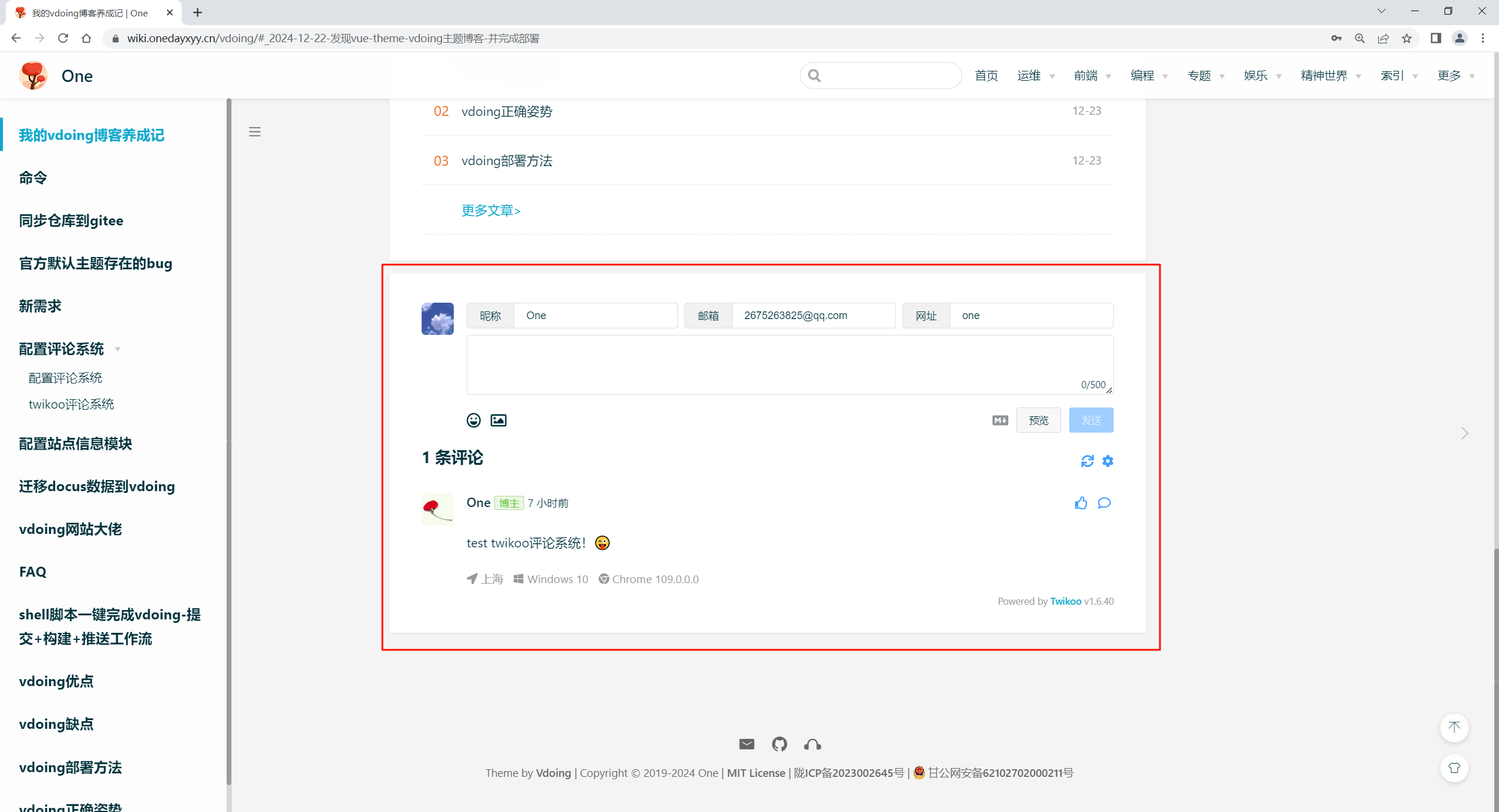The width and height of the screenshot is (1499, 812).
Task: Click the commenter avatar thumbnail by the form
Action: (x=437, y=318)
